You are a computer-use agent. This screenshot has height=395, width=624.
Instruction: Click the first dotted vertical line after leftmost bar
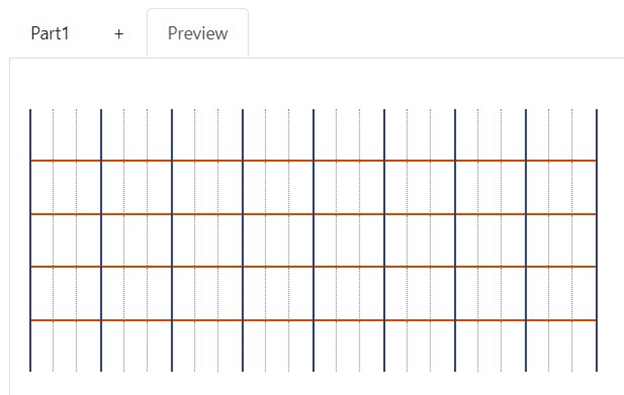pyautogui.click(x=53, y=240)
